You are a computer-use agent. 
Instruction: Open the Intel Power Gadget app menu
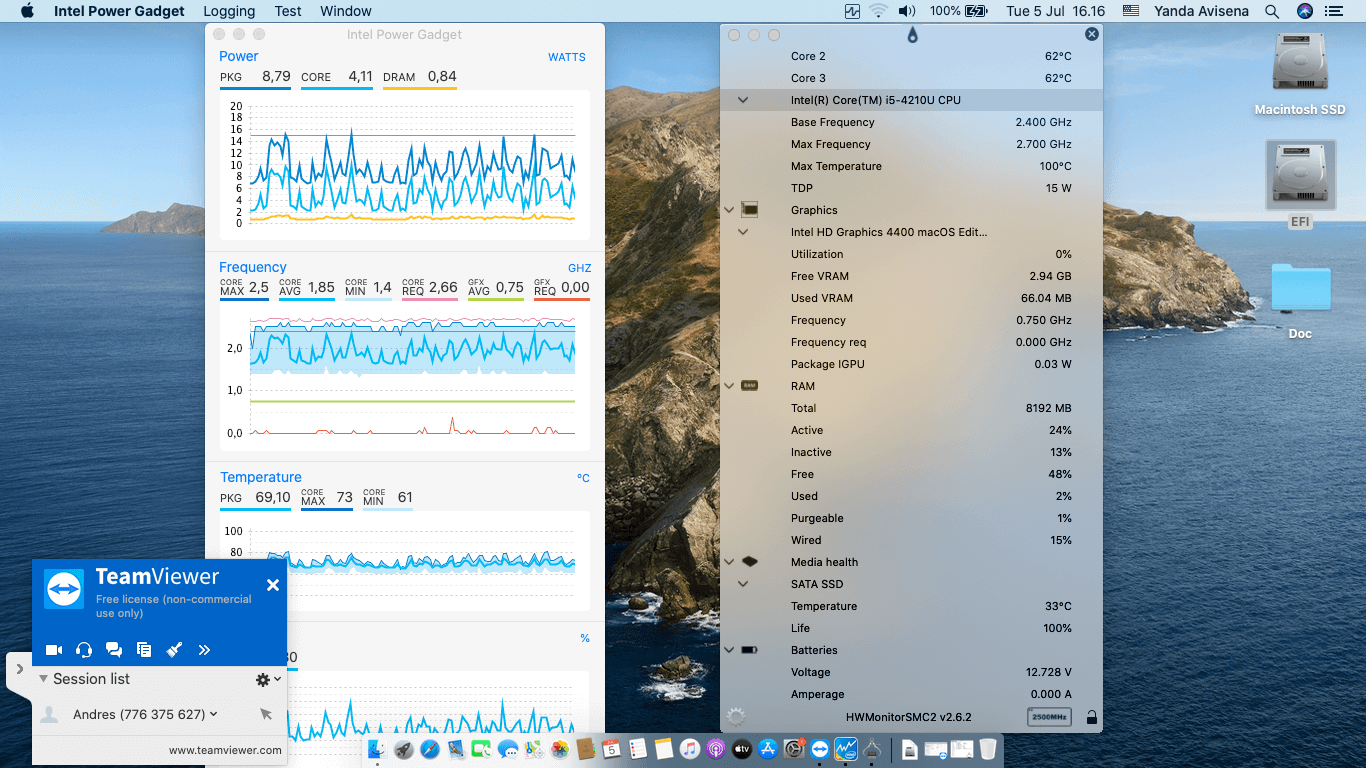pyautogui.click(x=119, y=11)
